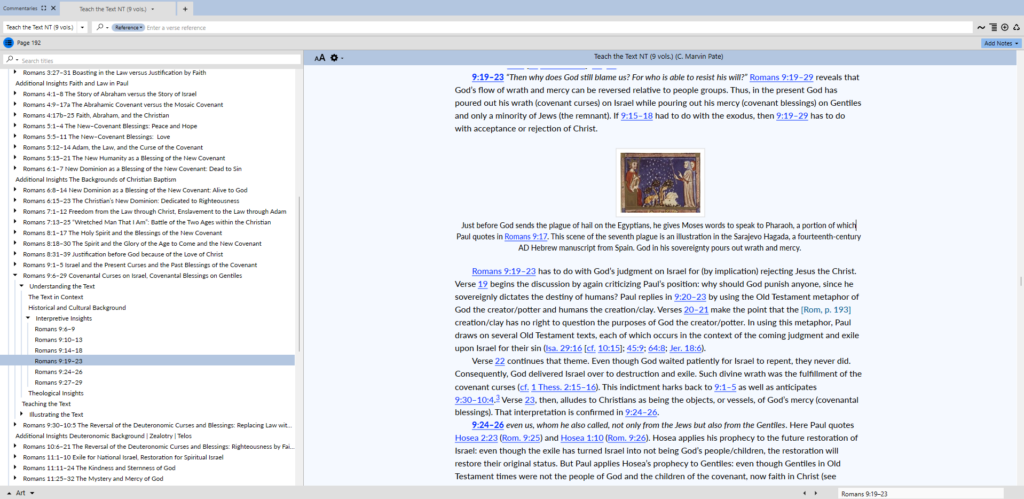The height and width of the screenshot is (499, 1024).
Task: Click the magnifier icon in the verse search bar
Action: coord(99,27)
